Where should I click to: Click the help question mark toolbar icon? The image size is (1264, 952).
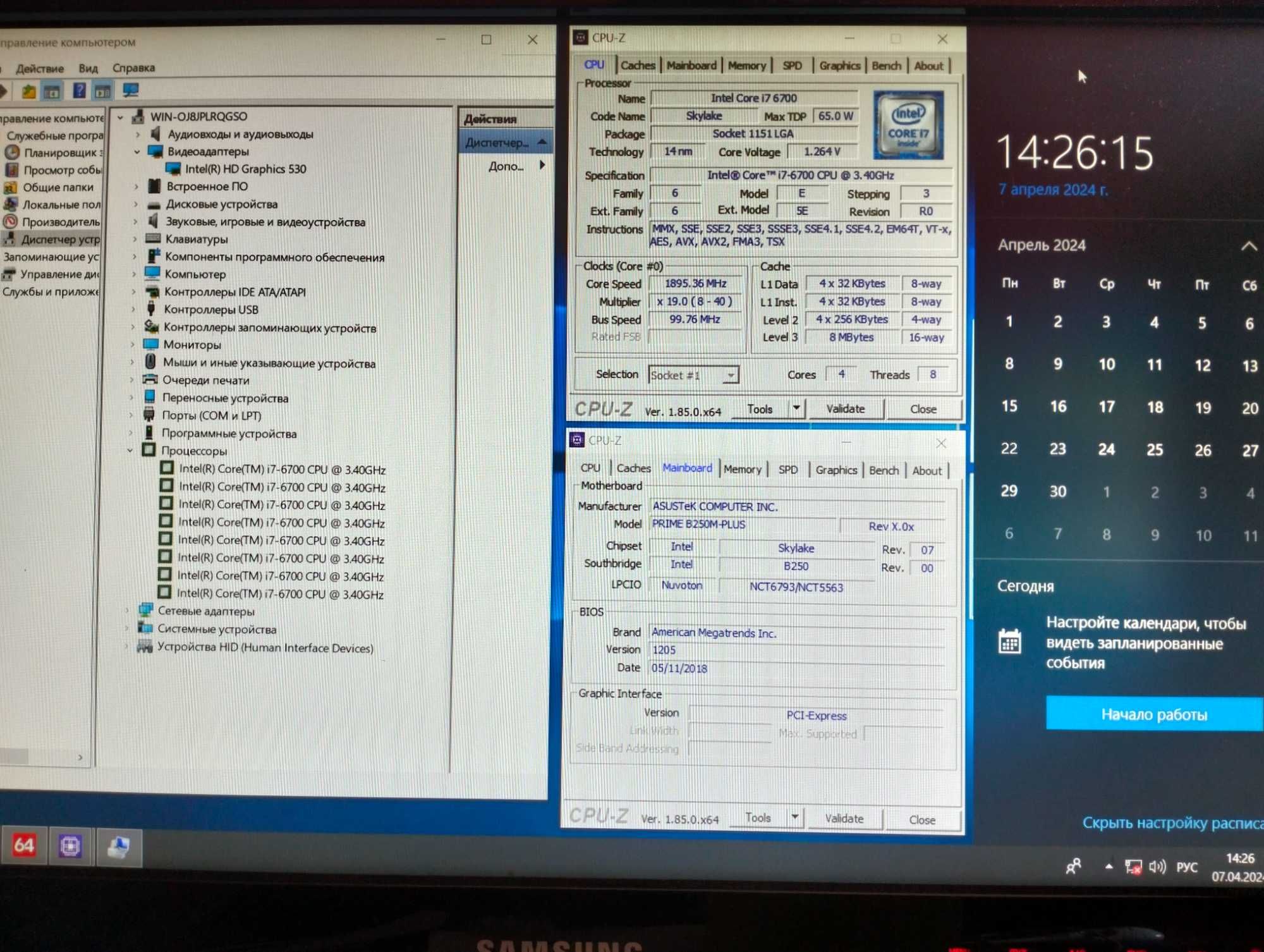(x=79, y=91)
